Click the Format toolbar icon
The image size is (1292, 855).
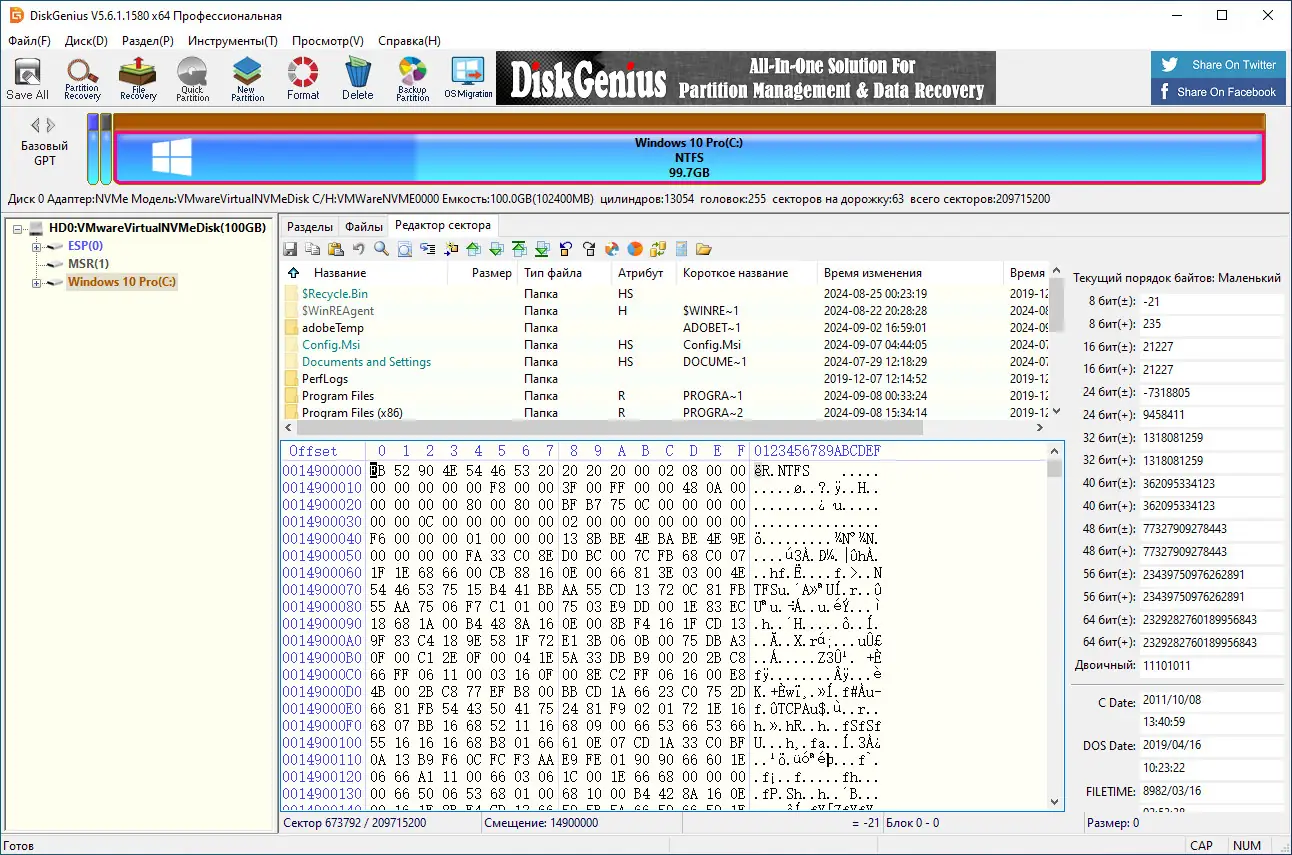tap(303, 79)
